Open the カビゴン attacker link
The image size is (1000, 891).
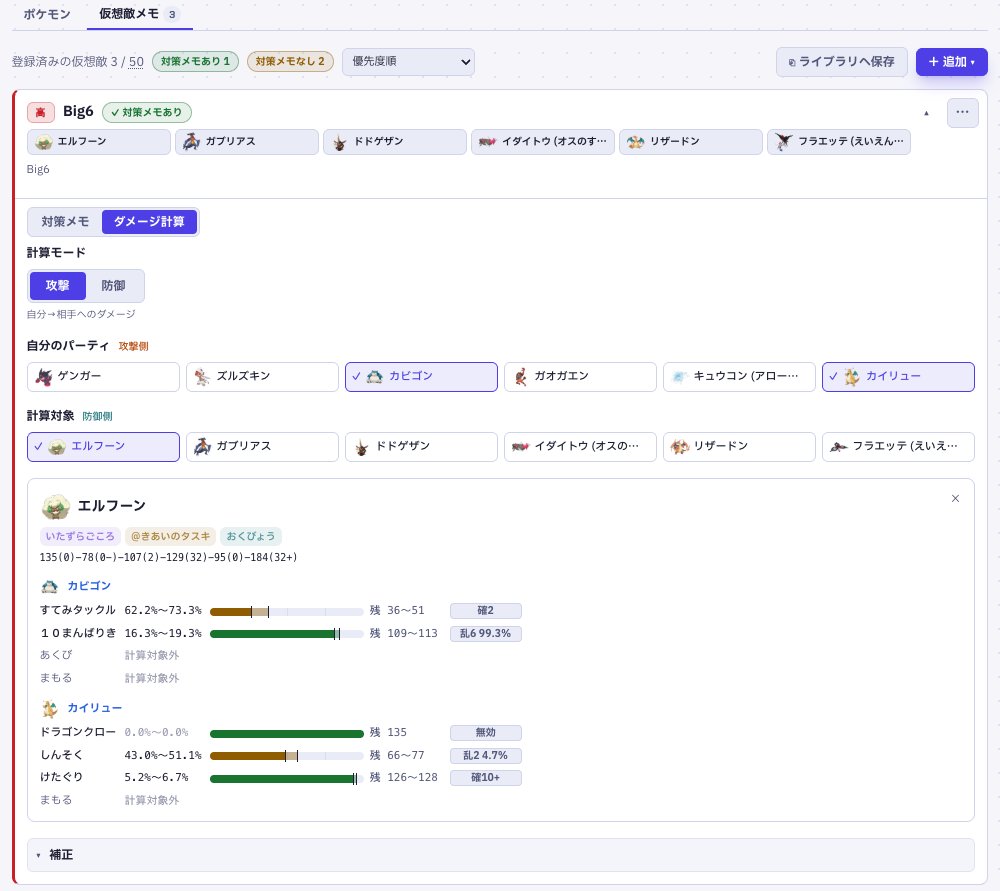tap(89, 586)
